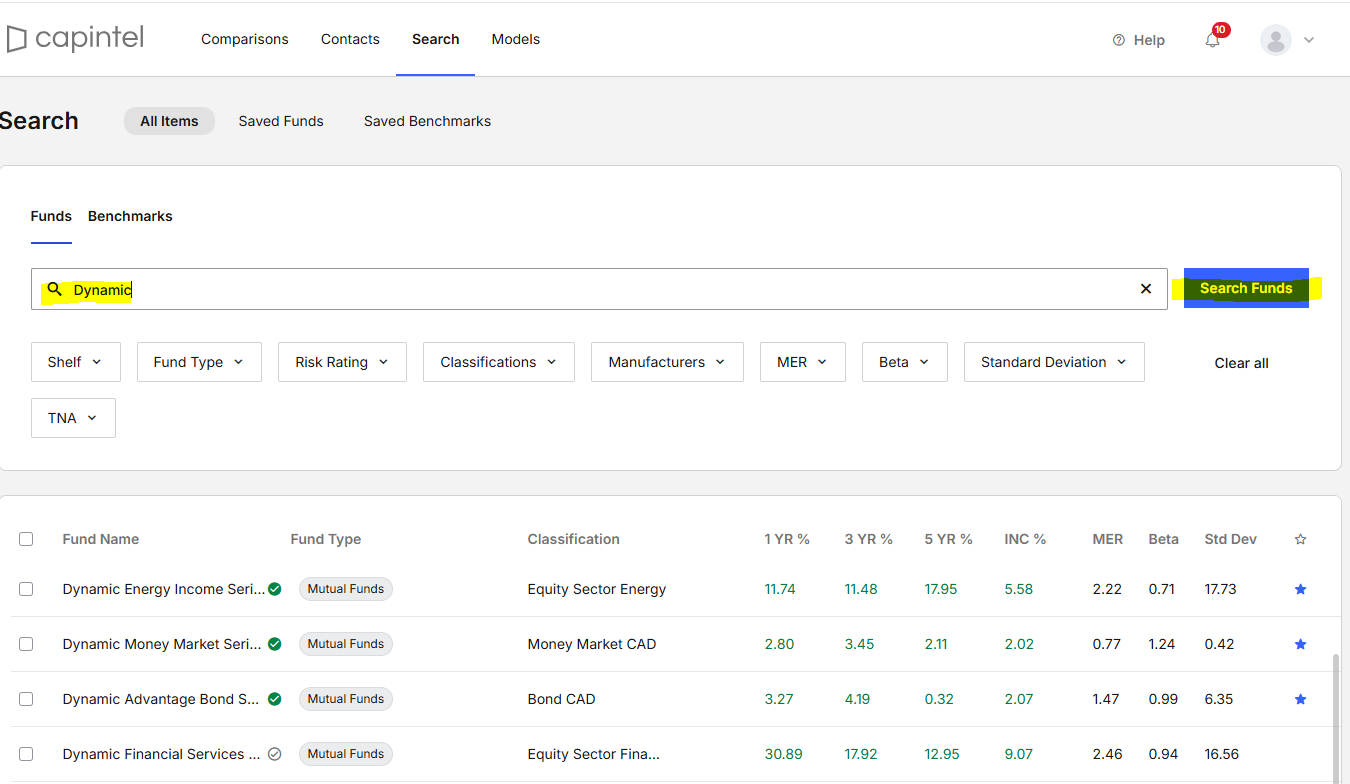Sort by INC % column header
Viewport: 1350px width, 784px height.
tap(1025, 539)
